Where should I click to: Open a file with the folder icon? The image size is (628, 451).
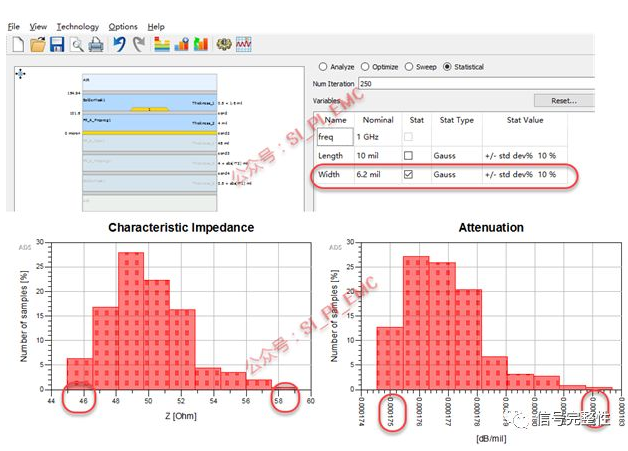point(38,44)
